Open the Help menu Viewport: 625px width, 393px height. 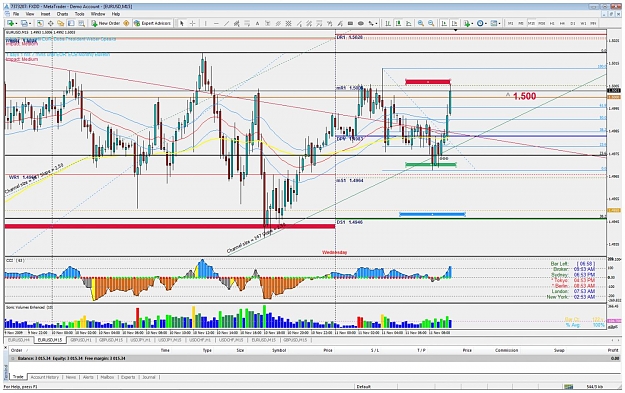pyautogui.click(x=116, y=14)
